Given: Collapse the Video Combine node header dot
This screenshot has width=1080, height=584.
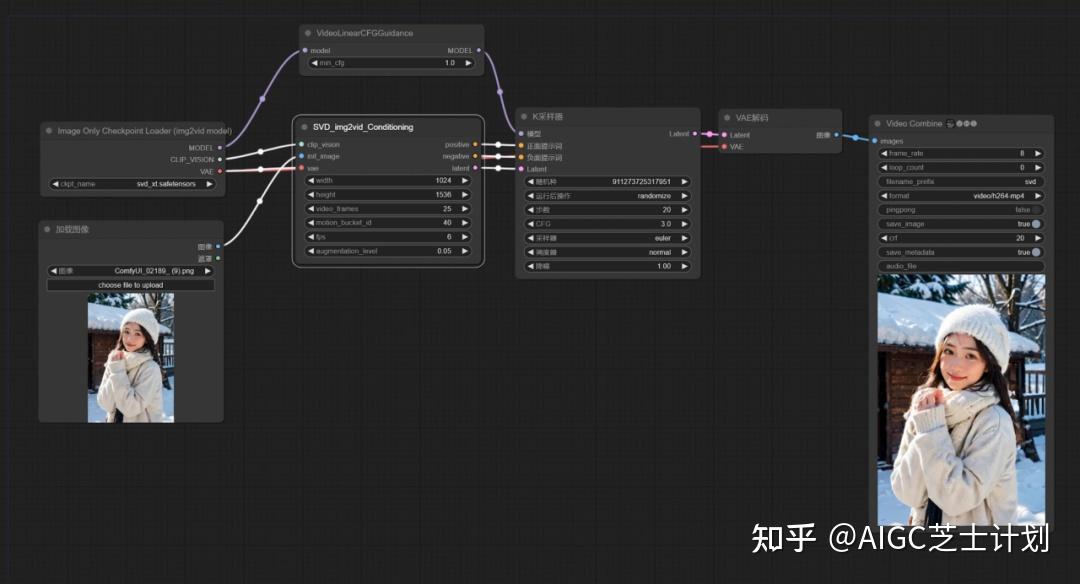Looking at the screenshot, I should [880, 123].
